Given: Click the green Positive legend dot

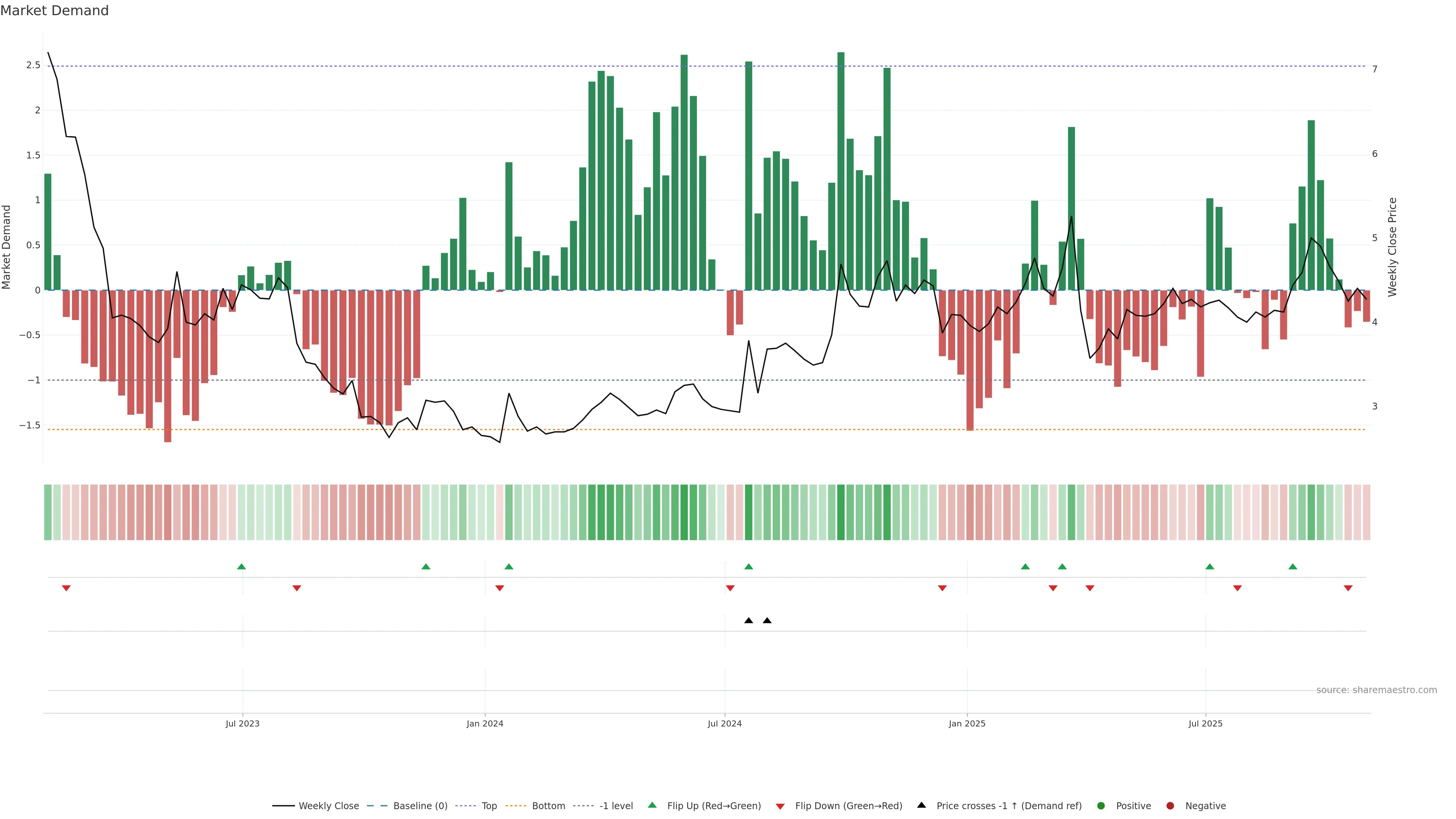Looking at the screenshot, I should [1100, 805].
